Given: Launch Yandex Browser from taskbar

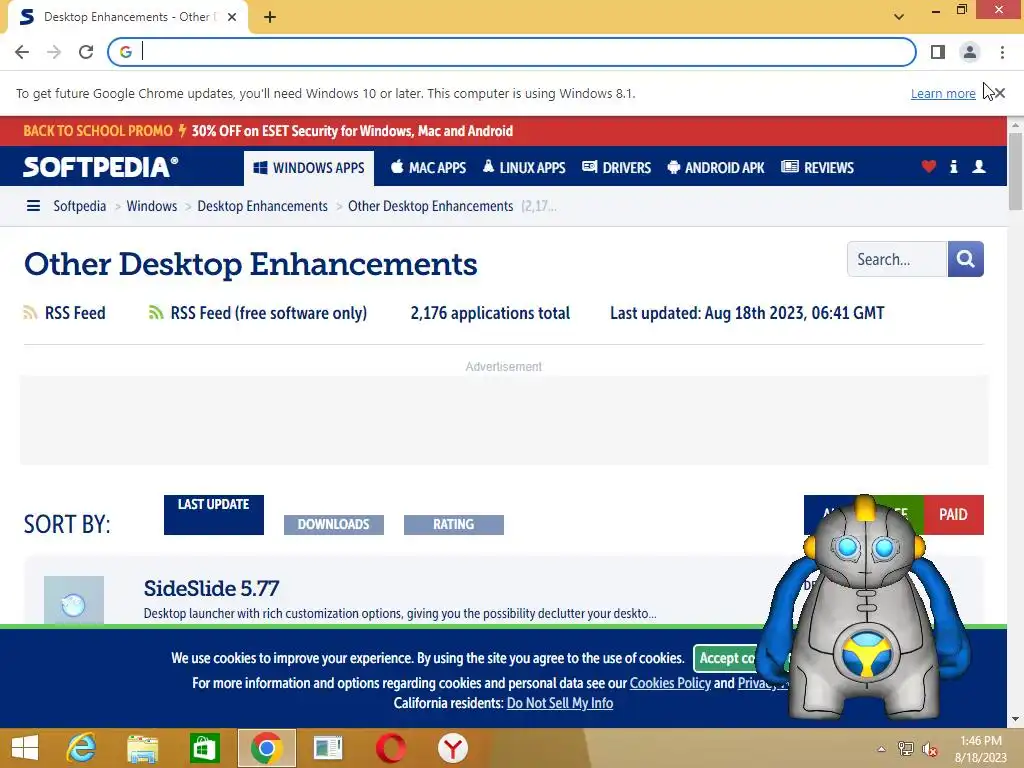Looking at the screenshot, I should tap(453, 748).
